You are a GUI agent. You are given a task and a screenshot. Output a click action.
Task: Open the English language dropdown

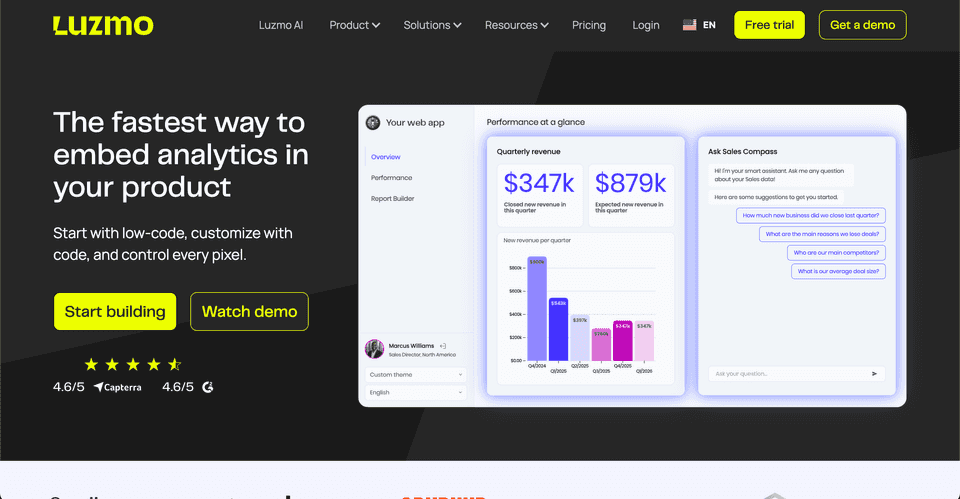click(x=416, y=392)
